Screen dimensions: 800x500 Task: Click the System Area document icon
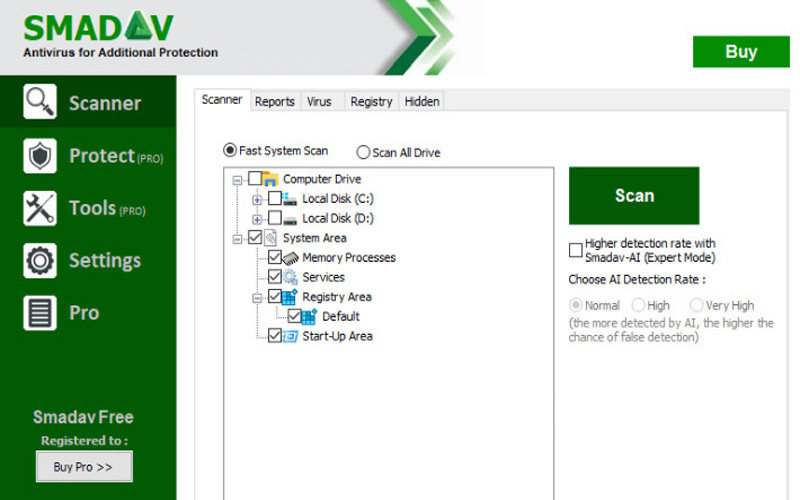click(271, 238)
